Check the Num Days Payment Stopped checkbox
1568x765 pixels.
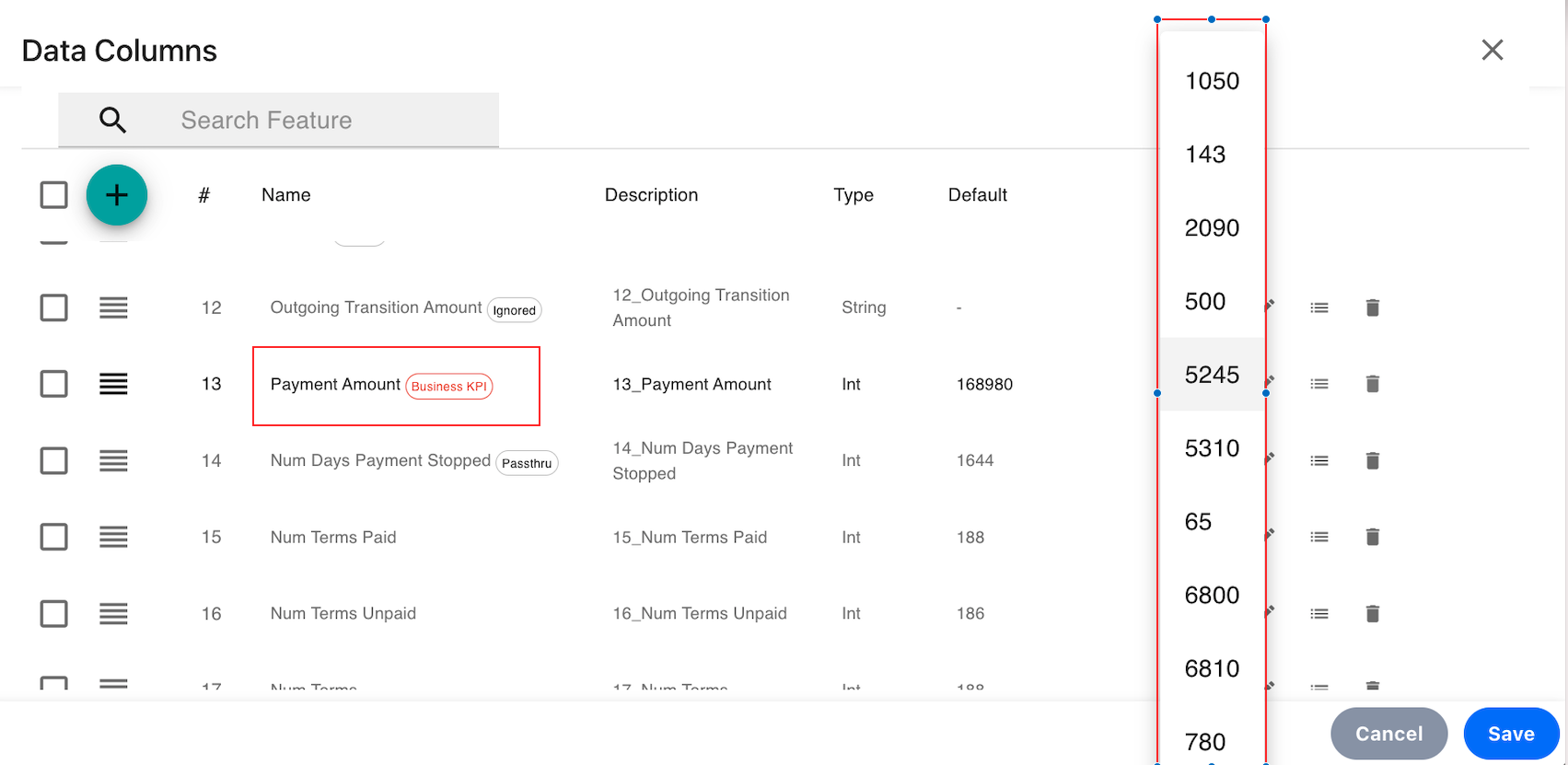54,460
